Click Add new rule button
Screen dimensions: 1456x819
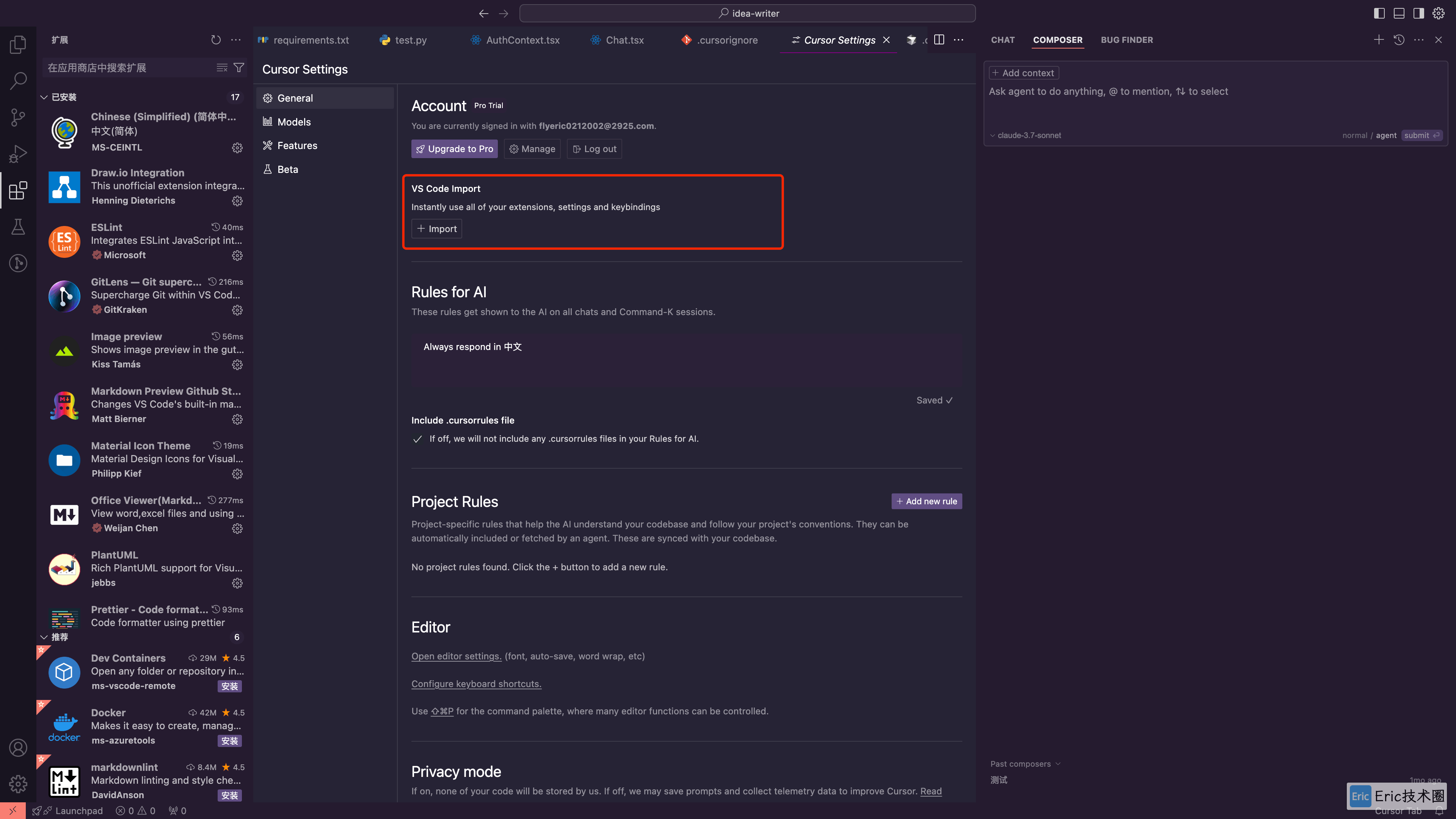coord(926,501)
